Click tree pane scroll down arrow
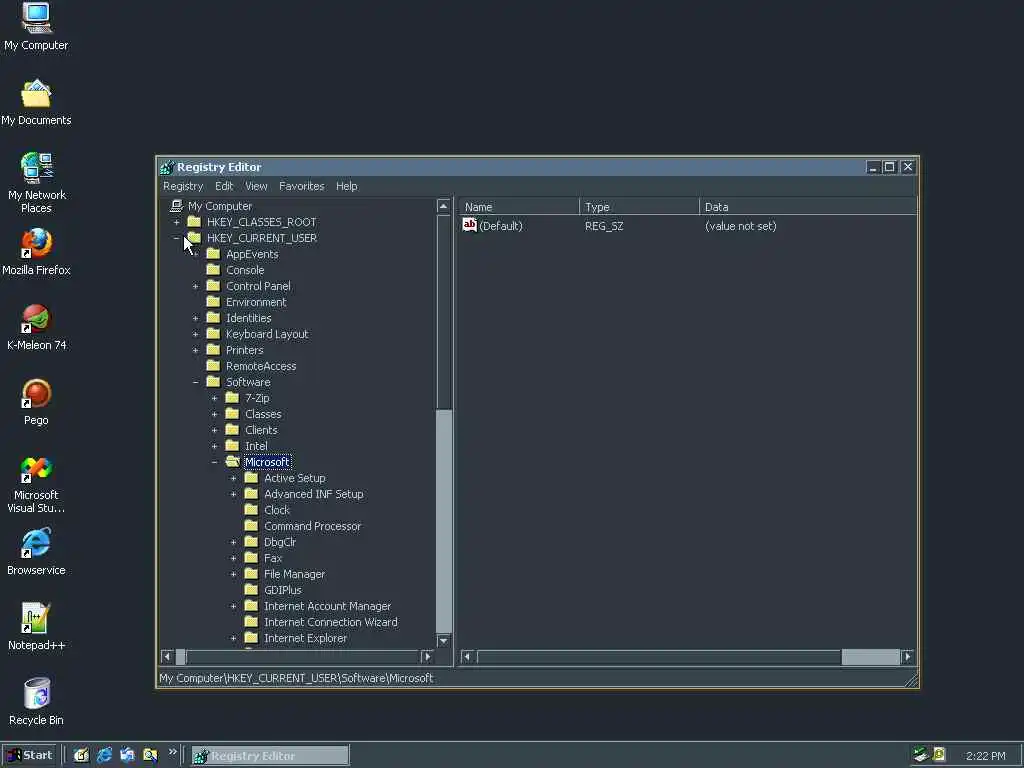Image resolution: width=1024 pixels, height=768 pixels. coord(443,641)
